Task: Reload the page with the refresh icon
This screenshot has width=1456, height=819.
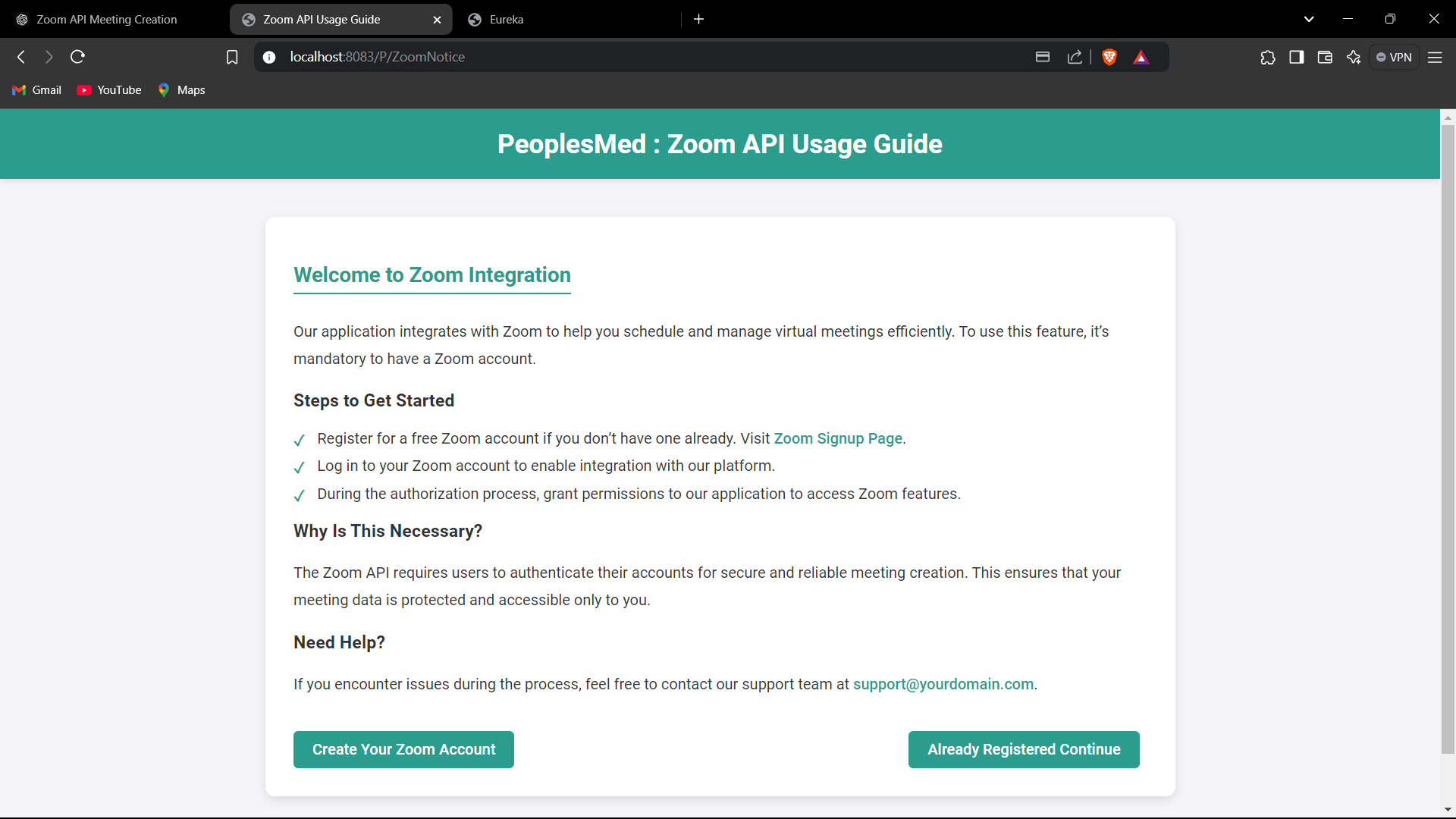Action: 77,57
